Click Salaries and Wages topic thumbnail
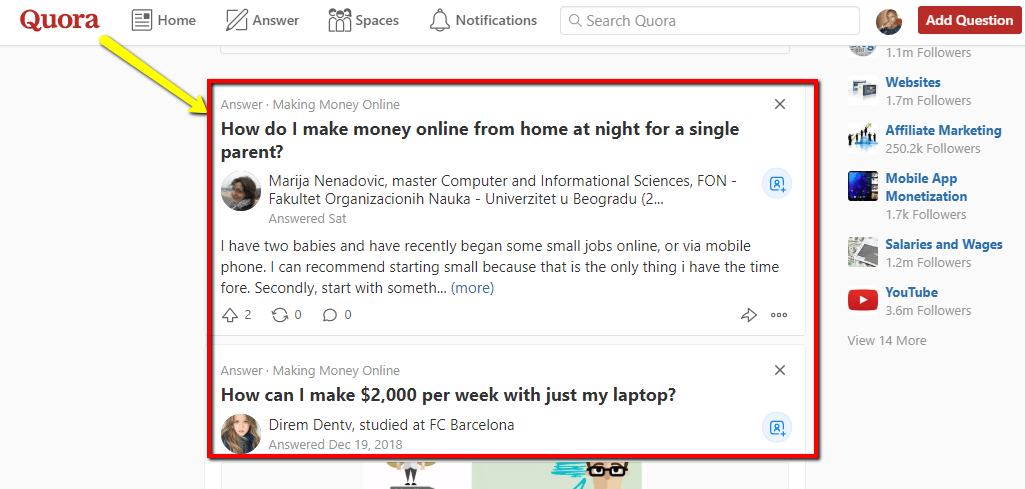The width and height of the screenshot is (1025, 489). (x=862, y=252)
